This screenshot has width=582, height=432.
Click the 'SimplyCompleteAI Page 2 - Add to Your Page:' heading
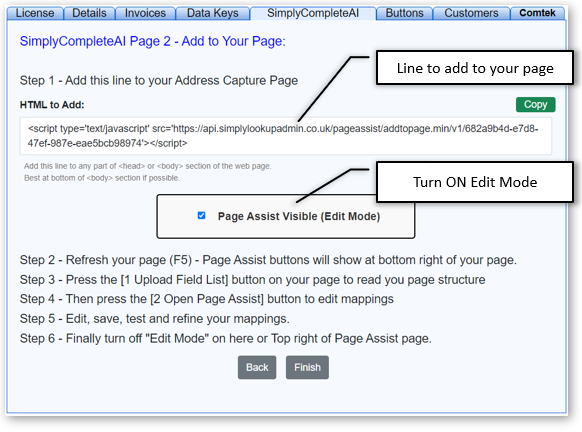pyautogui.click(x=153, y=41)
